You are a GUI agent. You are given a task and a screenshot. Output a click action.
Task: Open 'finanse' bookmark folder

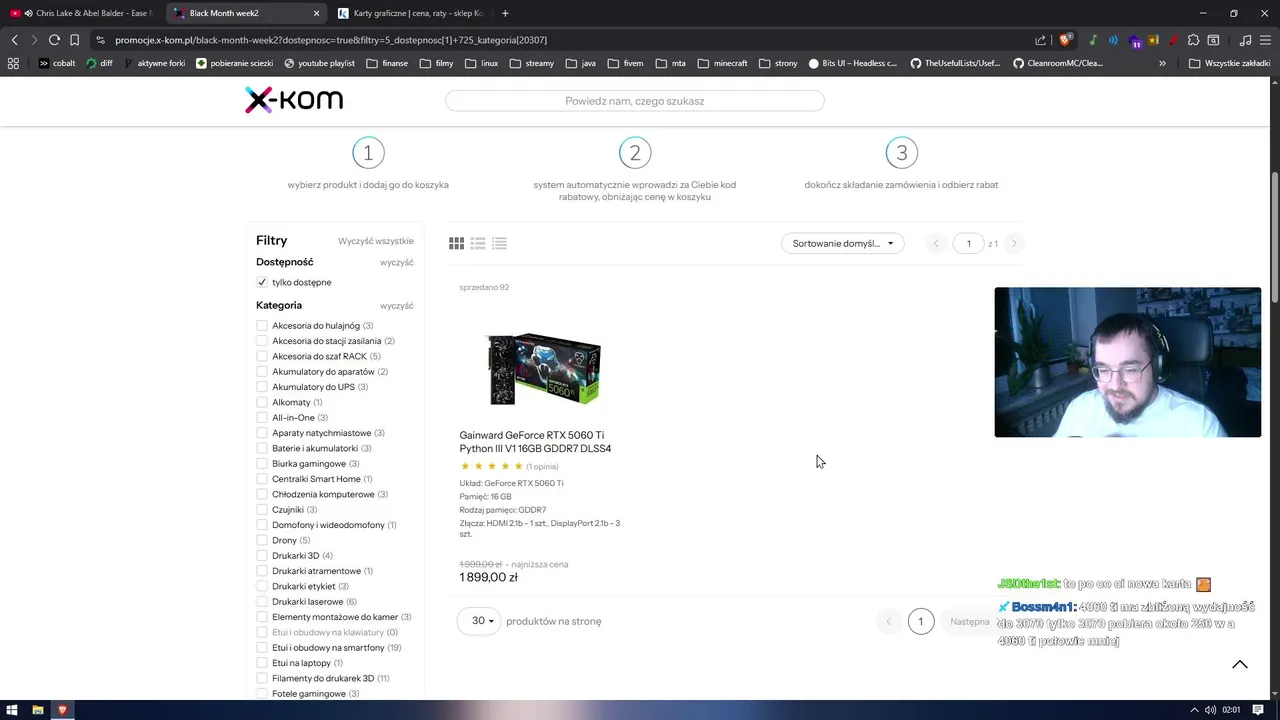pos(387,63)
